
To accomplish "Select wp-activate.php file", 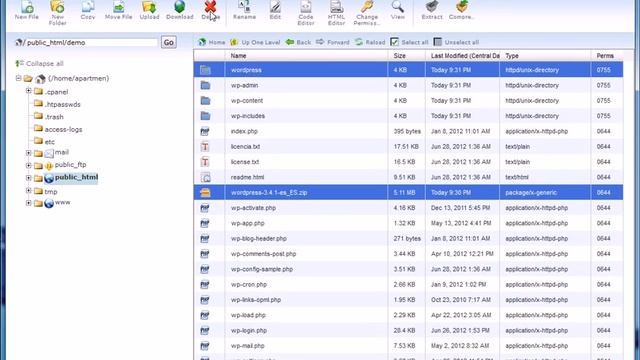I will click(408, 208).
